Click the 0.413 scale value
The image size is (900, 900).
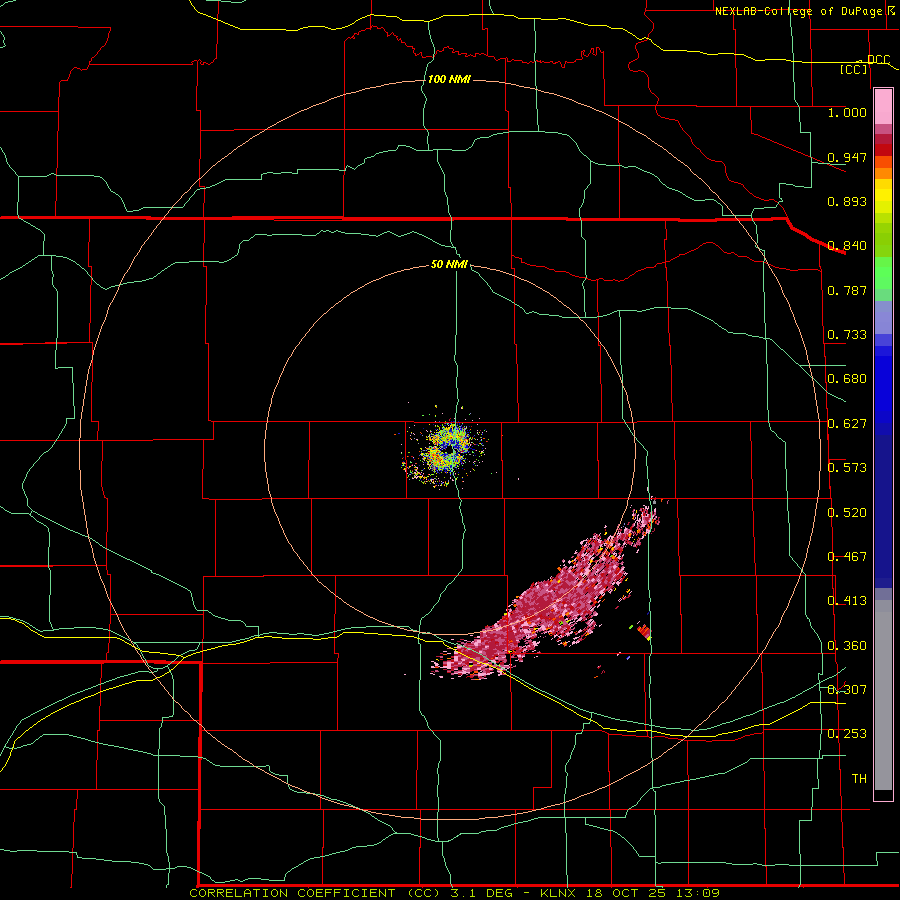(x=847, y=601)
